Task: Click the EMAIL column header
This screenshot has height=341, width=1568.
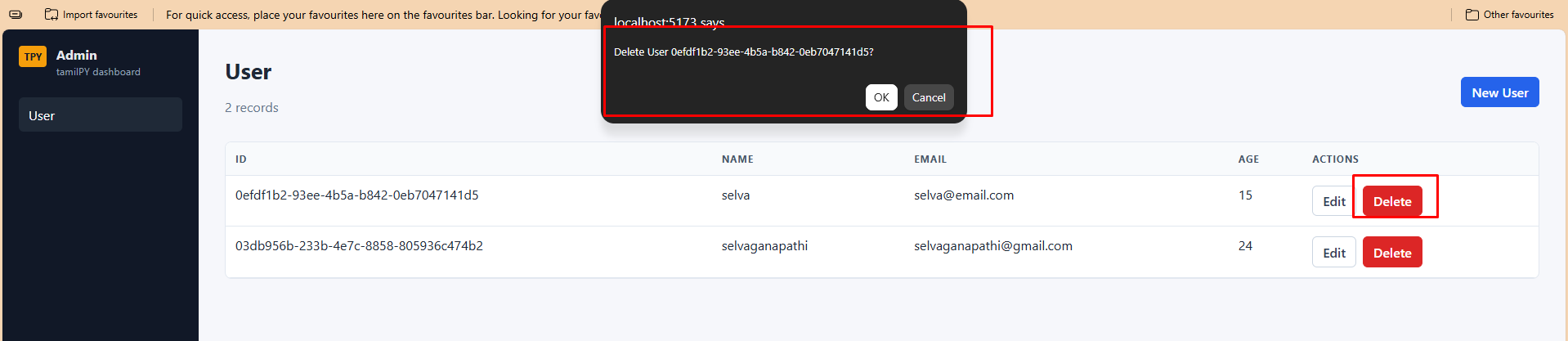Action: tap(930, 159)
